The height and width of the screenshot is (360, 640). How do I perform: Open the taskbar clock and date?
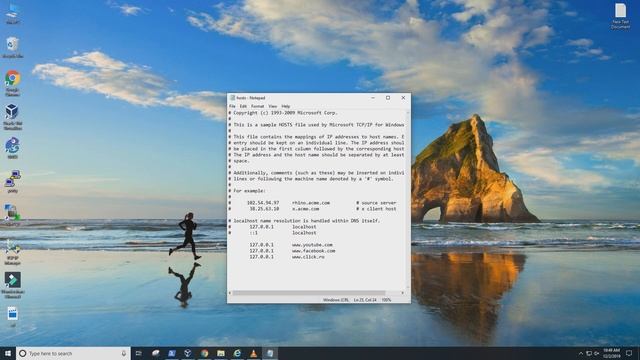611,353
